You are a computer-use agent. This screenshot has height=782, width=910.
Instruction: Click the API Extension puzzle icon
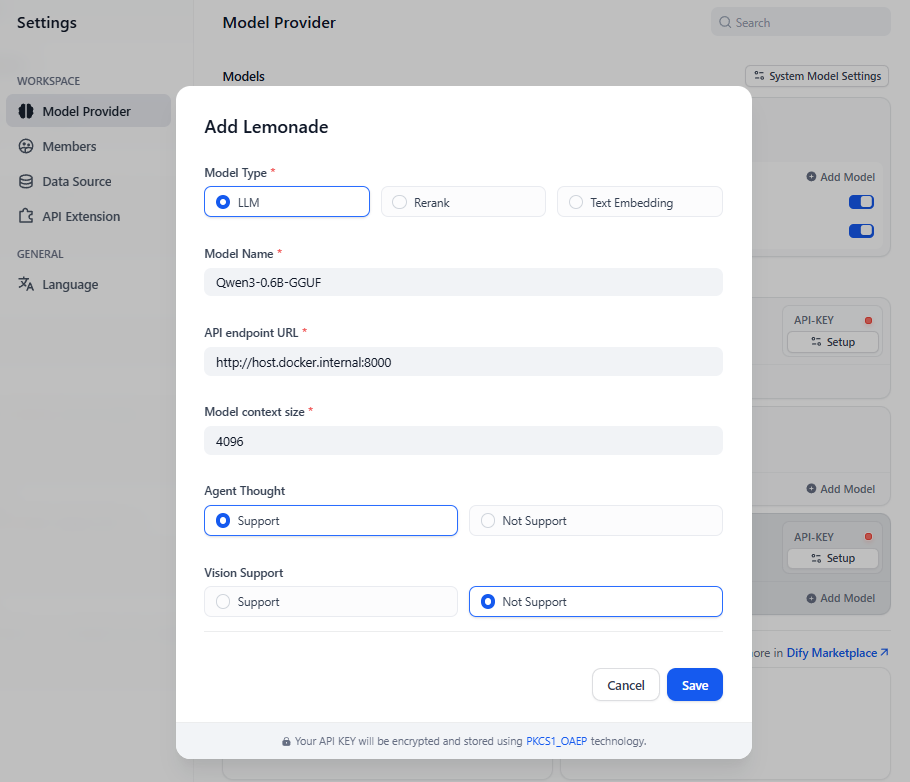point(26,216)
